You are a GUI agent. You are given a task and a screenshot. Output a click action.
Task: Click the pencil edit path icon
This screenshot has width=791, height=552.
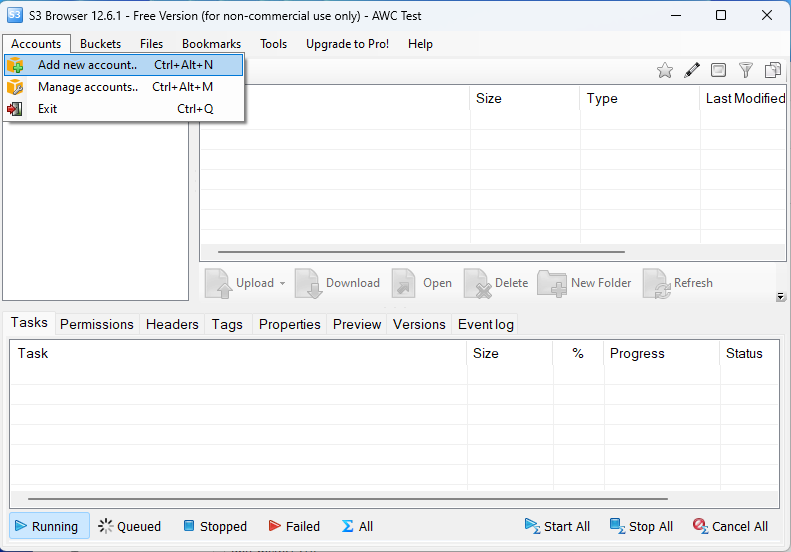click(x=692, y=70)
